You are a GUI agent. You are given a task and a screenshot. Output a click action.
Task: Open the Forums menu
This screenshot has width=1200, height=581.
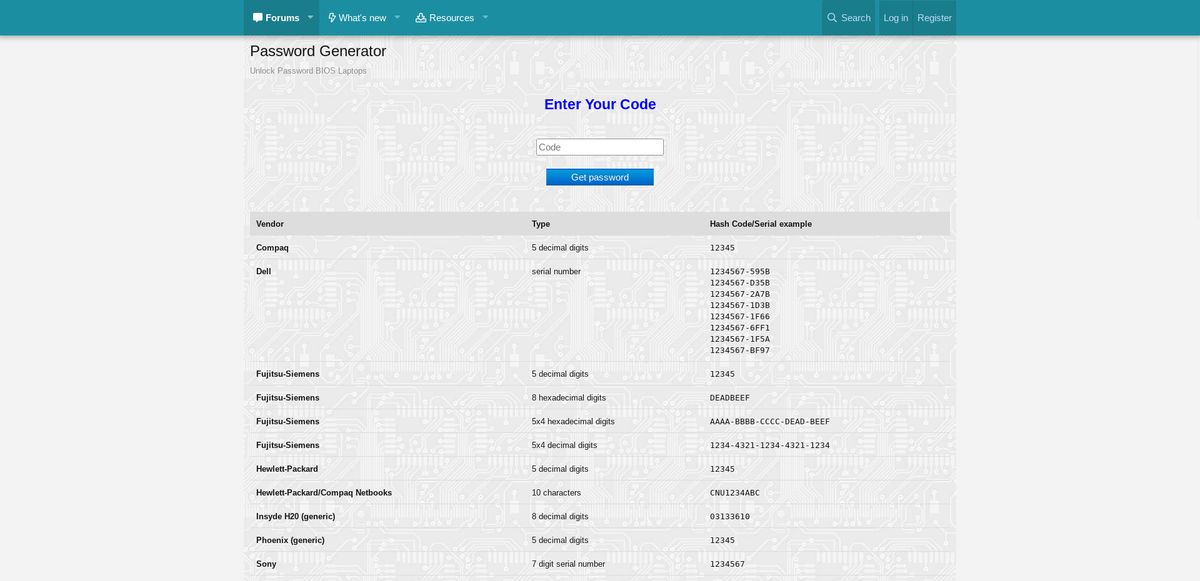(x=278, y=17)
